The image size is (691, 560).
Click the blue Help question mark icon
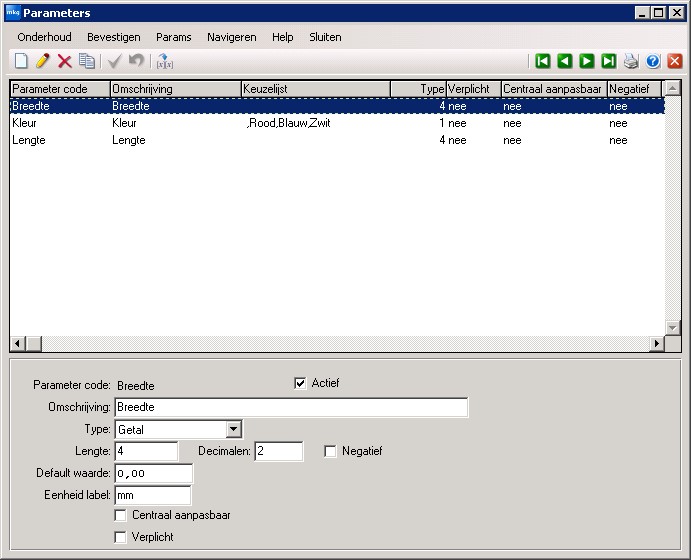click(653, 61)
